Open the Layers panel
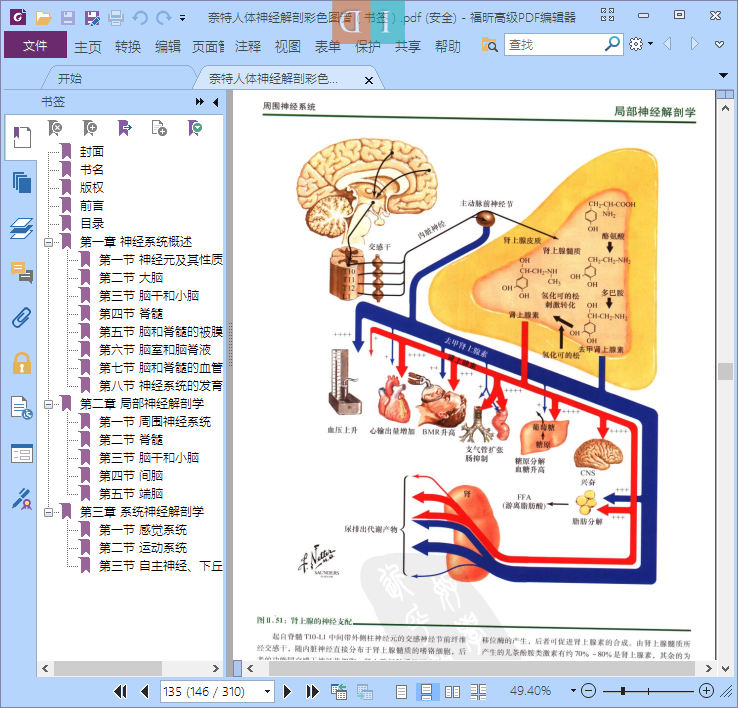Viewport: 738px width, 708px height. (x=22, y=228)
